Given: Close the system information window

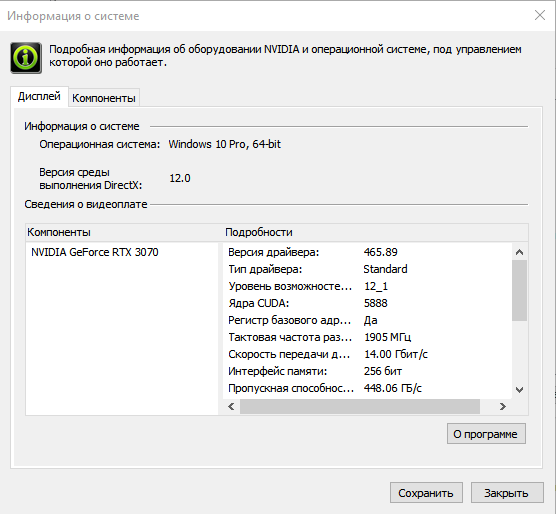Looking at the screenshot, I should pyautogui.click(x=540, y=15).
